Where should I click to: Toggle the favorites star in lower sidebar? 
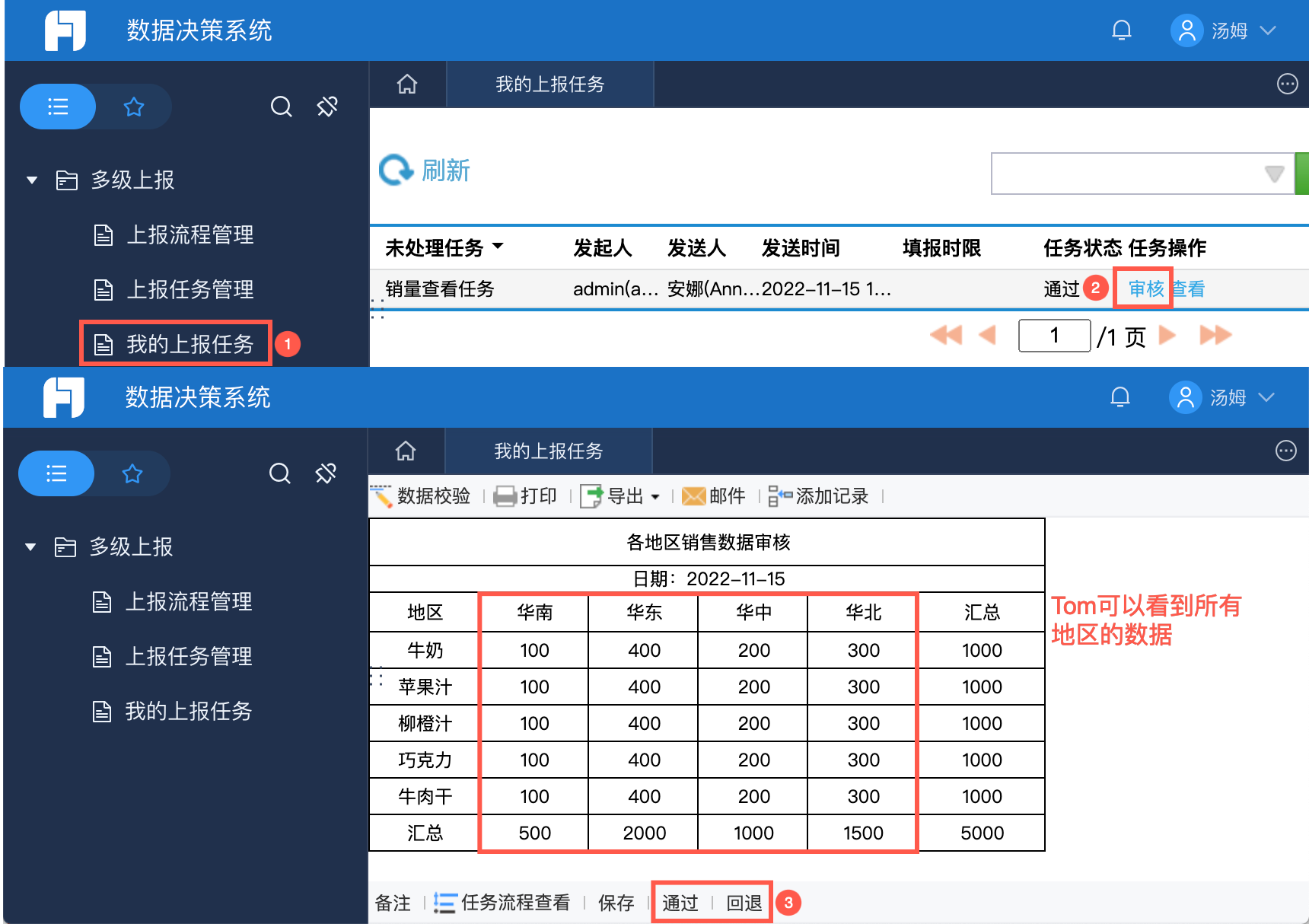pyautogui.click(x=132, y=473)
